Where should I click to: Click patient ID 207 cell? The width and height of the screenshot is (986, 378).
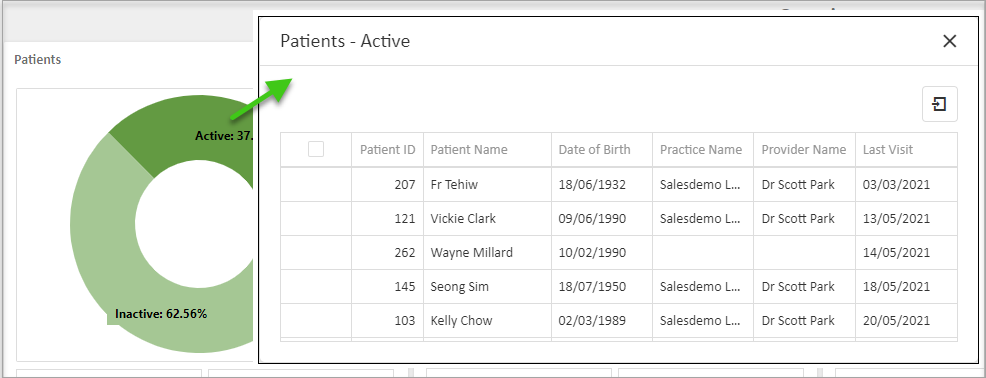[x=387, y=184]
